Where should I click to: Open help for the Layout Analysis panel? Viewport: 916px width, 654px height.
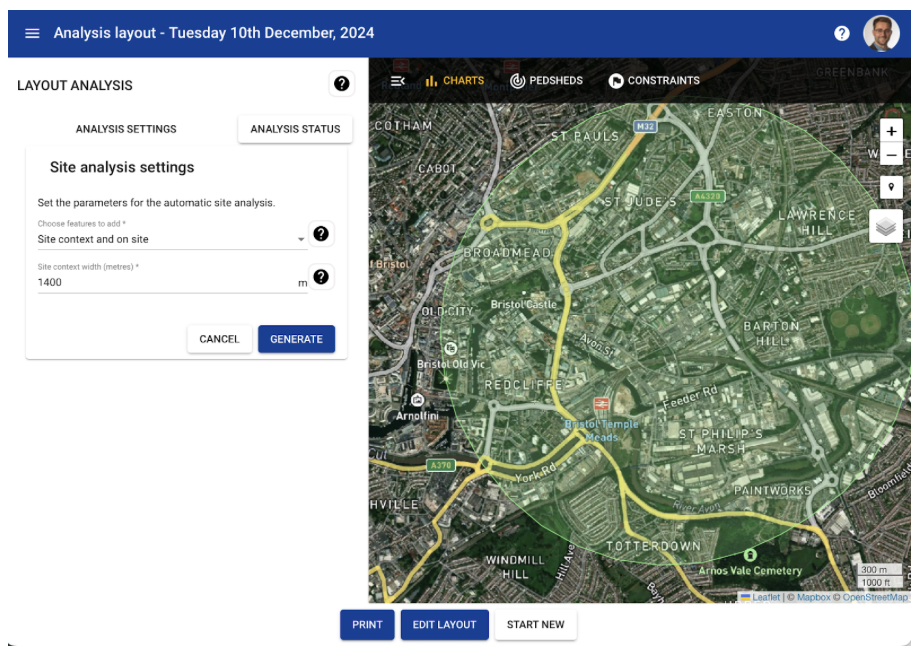(x=341, y=84)
